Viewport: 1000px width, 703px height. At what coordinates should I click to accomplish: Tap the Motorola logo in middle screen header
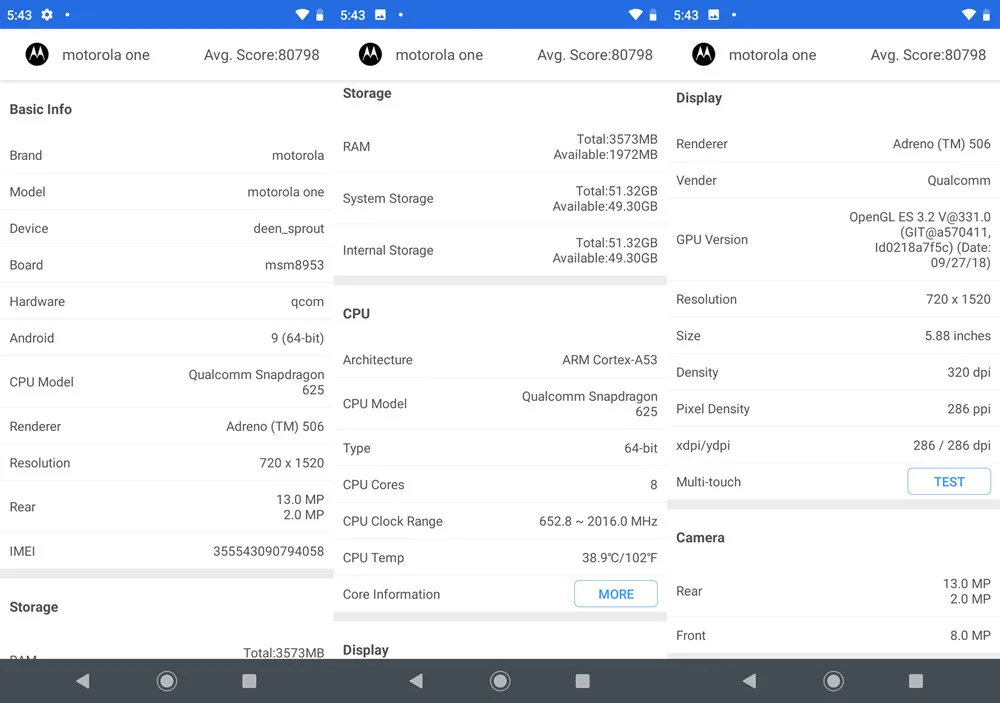tap(371, 55)
